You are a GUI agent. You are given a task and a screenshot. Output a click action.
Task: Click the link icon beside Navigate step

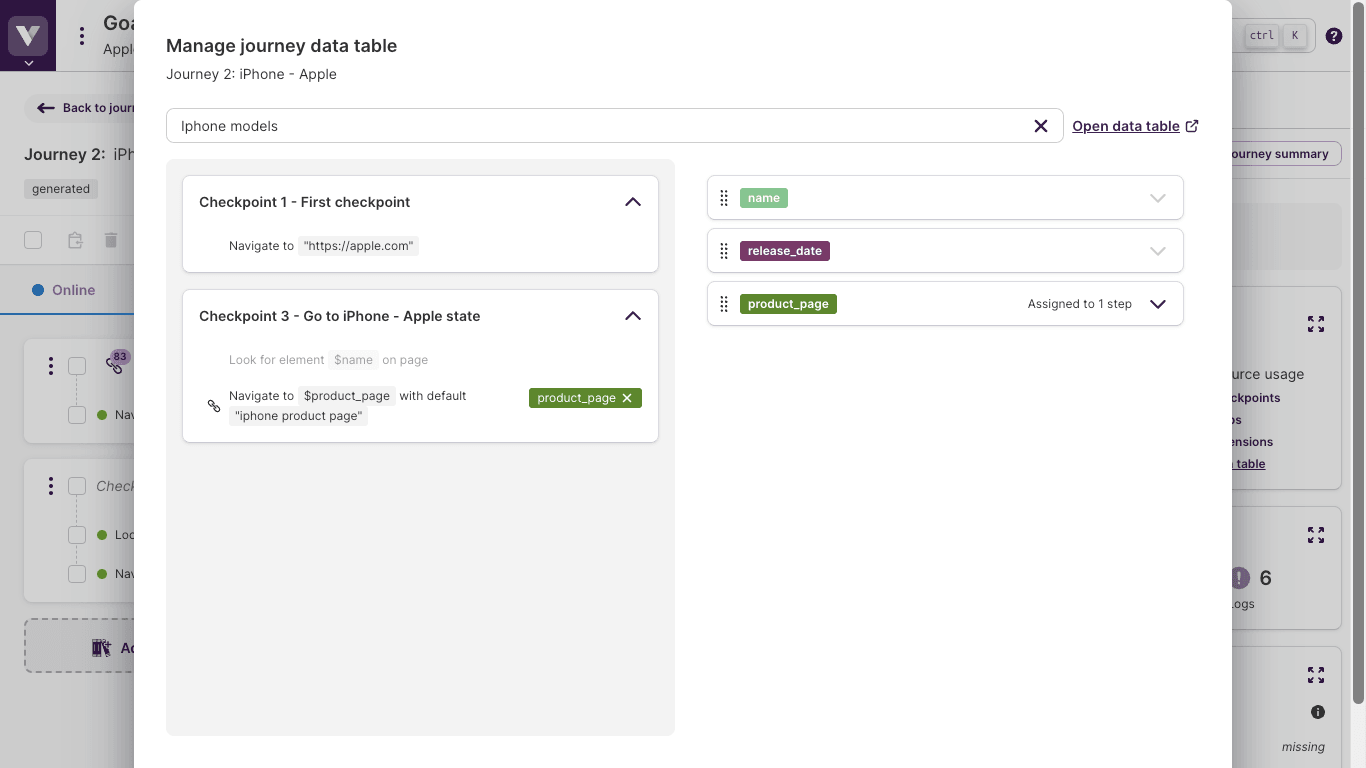point(214,406)
